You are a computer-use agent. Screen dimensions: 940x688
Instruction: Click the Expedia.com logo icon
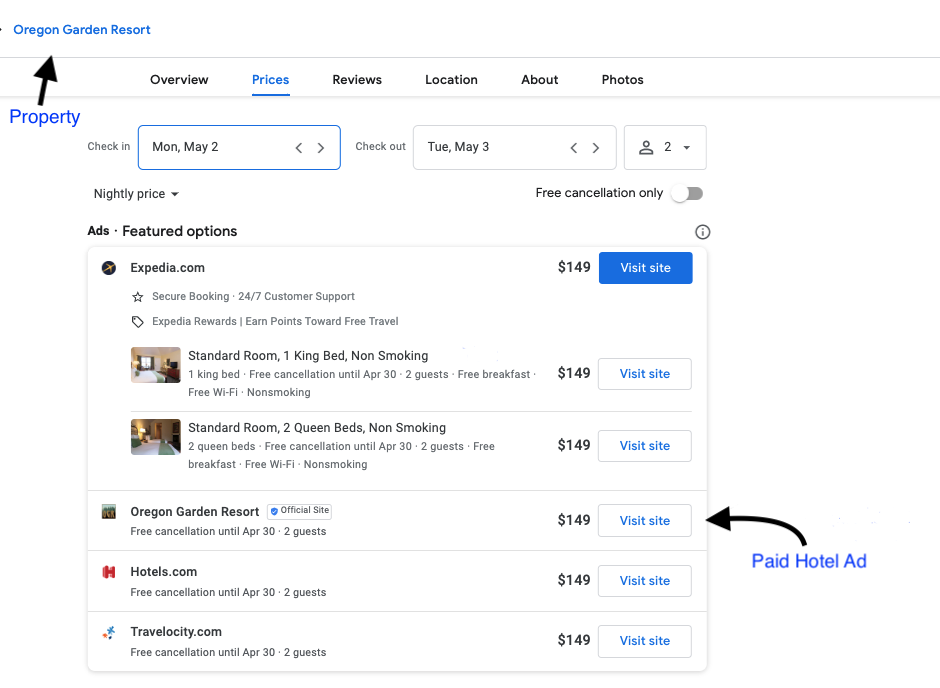(109, 268)
